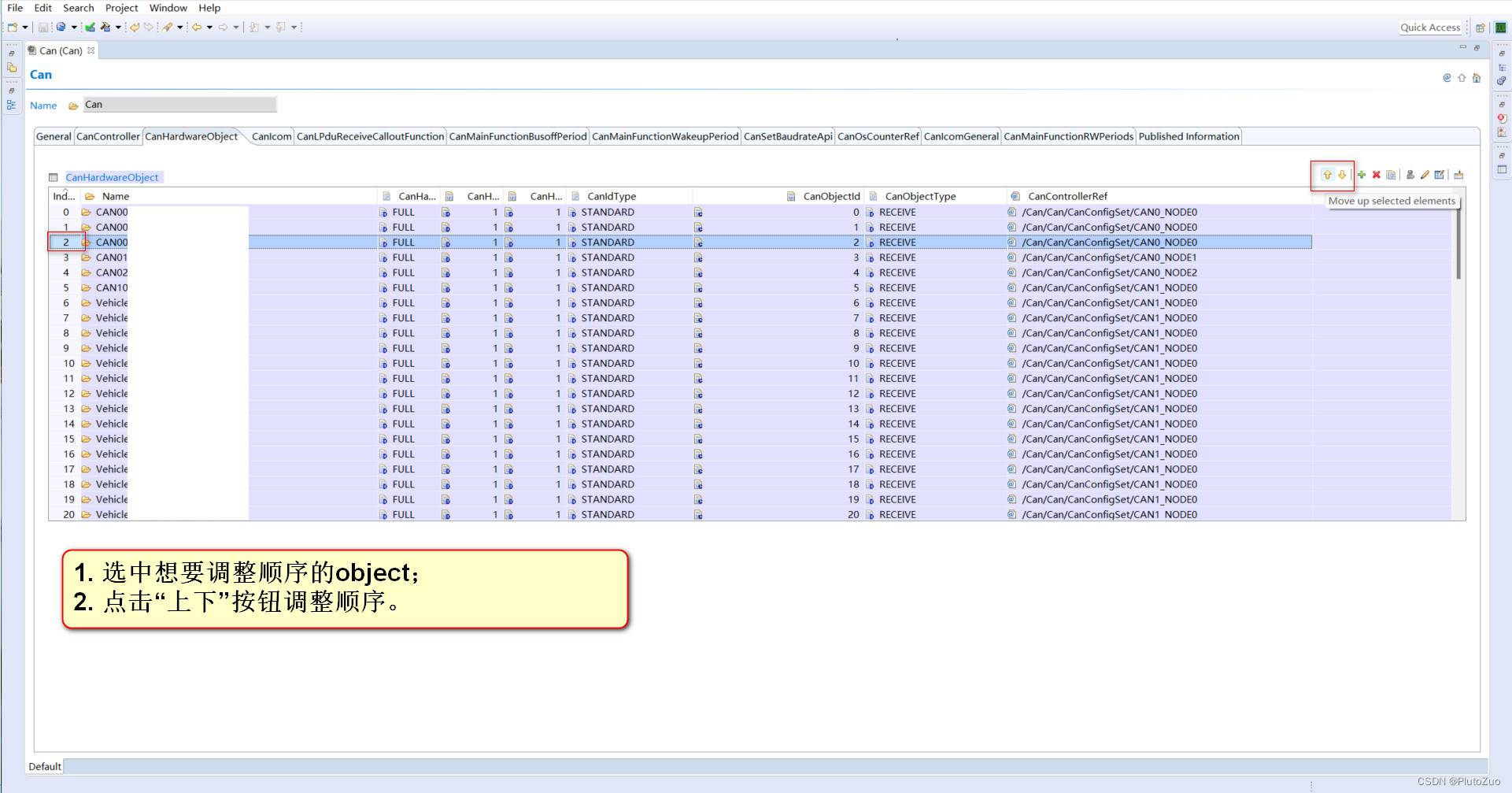Add a new hardware object with green plus

pos(1362,175)
